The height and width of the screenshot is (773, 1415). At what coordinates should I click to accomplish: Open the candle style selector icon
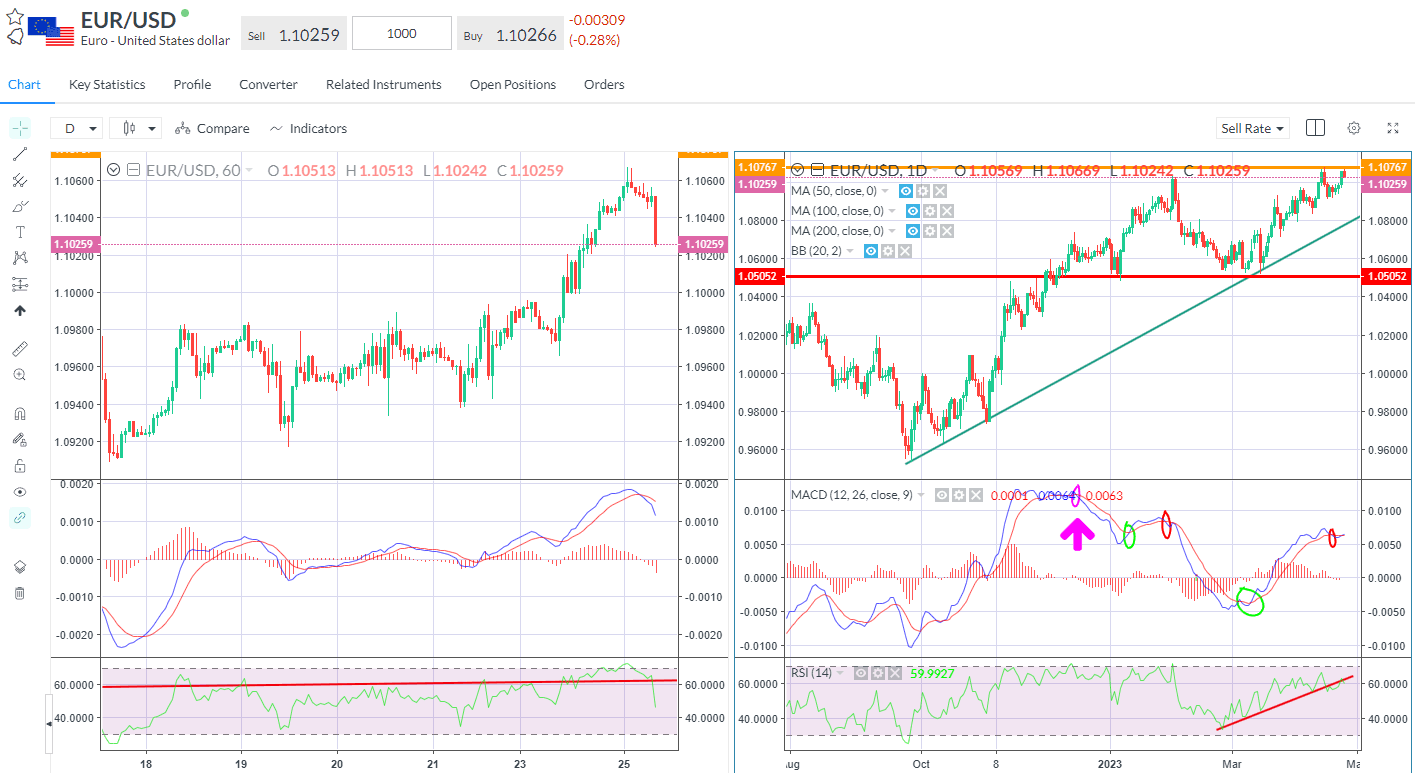tap(135, 128)
